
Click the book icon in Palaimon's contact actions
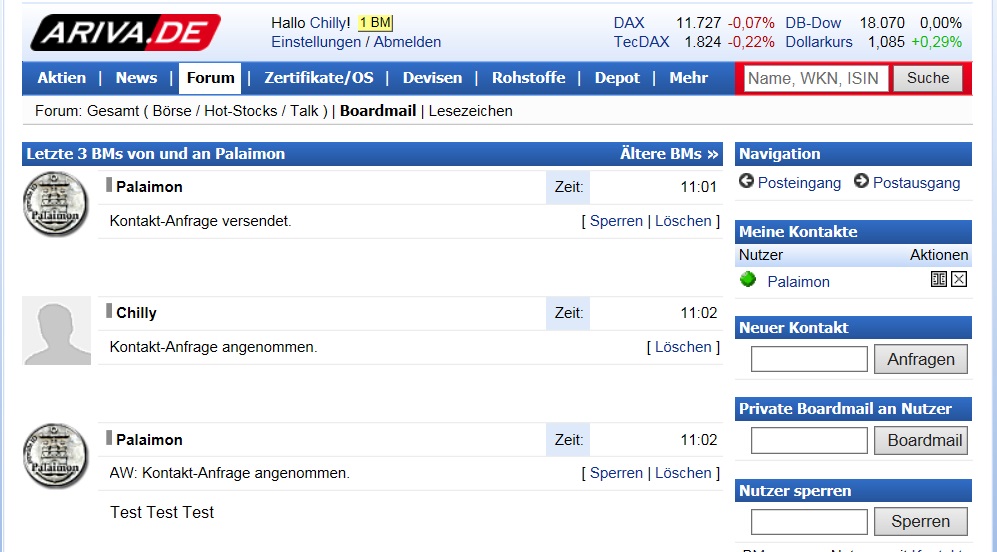(x=939, y=280)
